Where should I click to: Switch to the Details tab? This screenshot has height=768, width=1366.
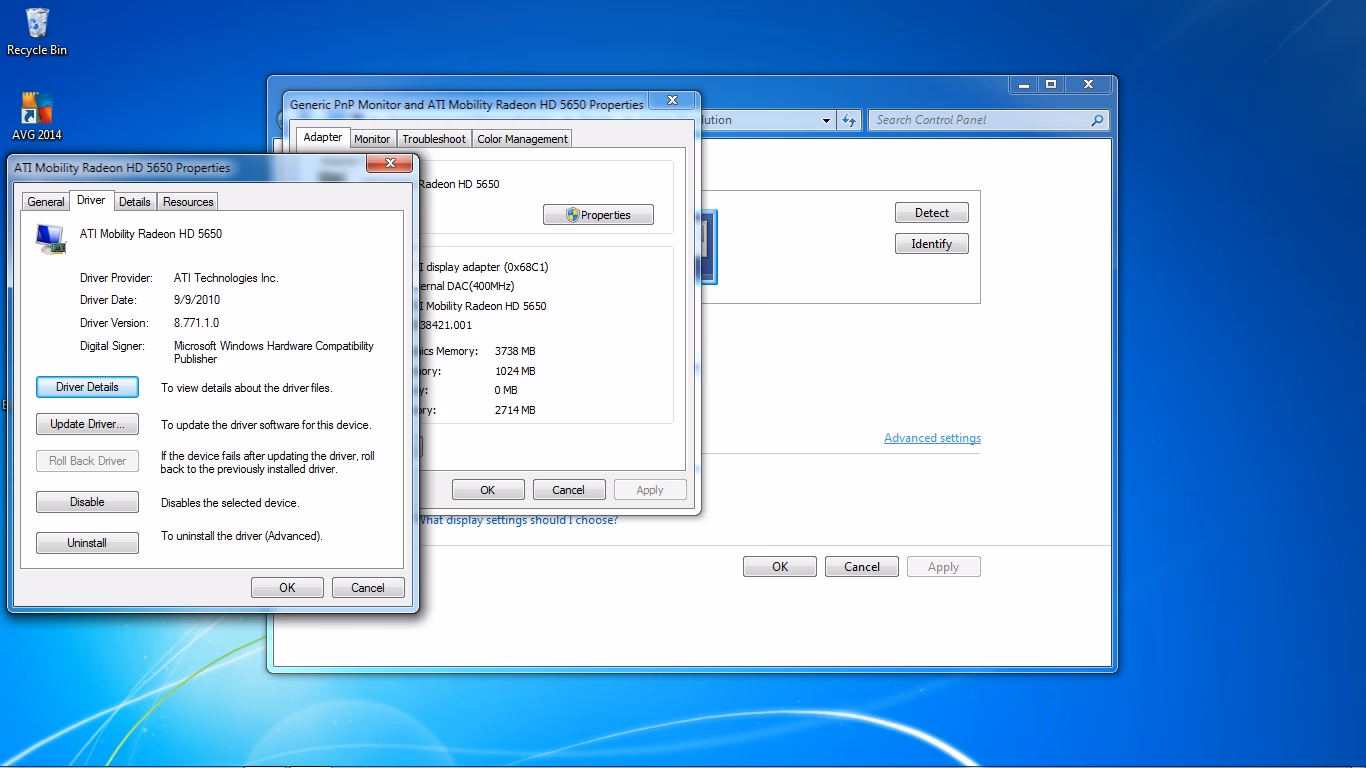(135, 201)
